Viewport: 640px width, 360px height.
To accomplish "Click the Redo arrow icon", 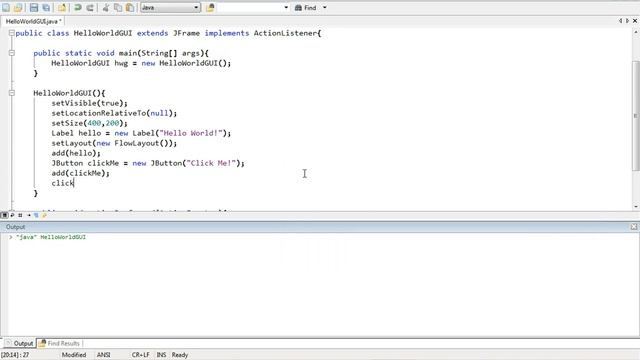I will click(90, 7).
